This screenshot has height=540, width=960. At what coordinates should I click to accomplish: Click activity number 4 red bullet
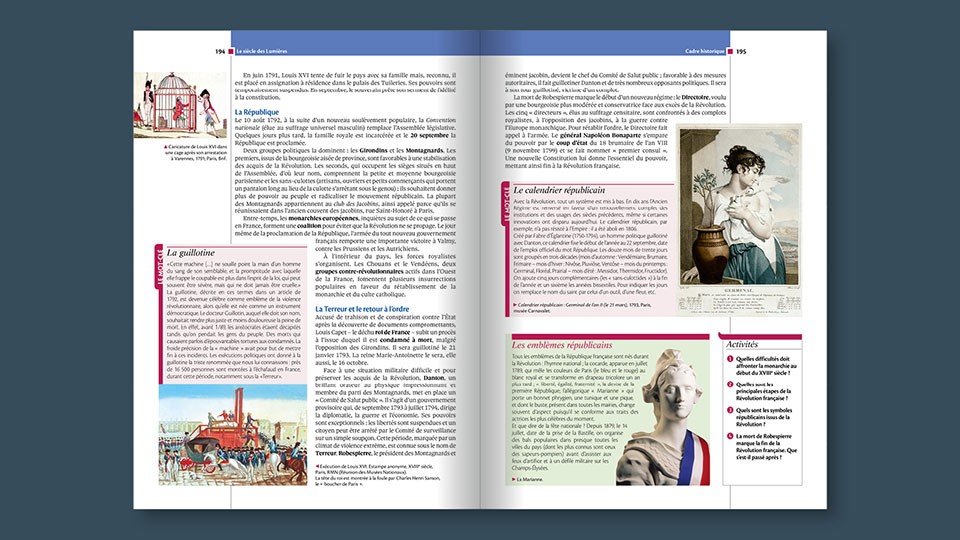point(730,436)
